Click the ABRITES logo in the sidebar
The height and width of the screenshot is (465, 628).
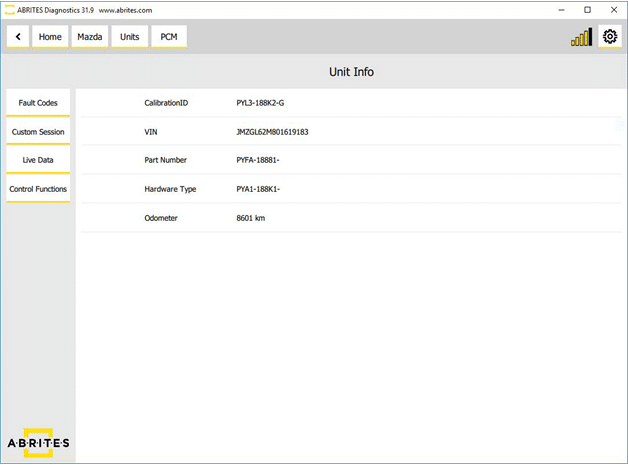38,442
